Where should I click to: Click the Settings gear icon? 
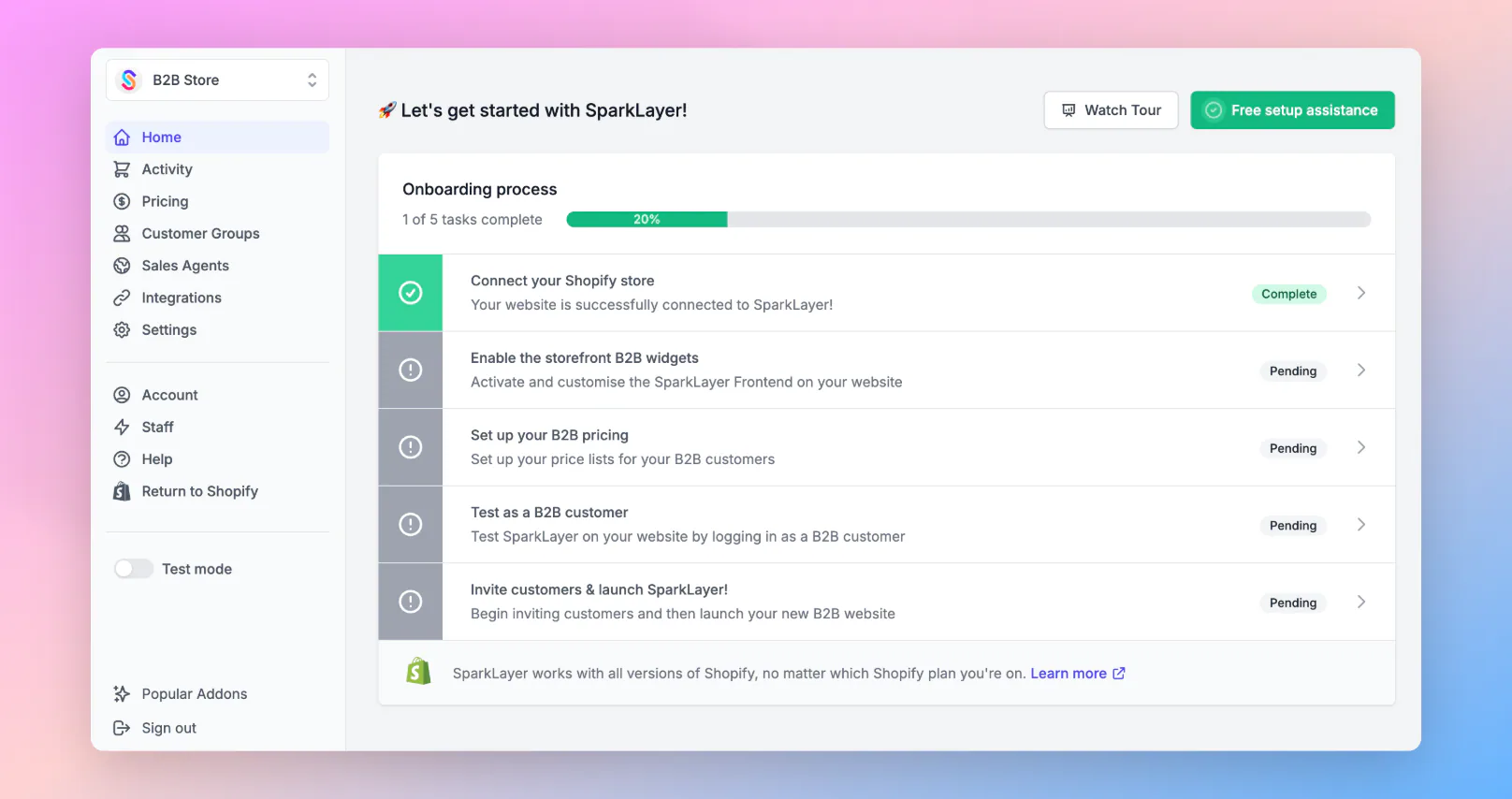pos(122,330)
